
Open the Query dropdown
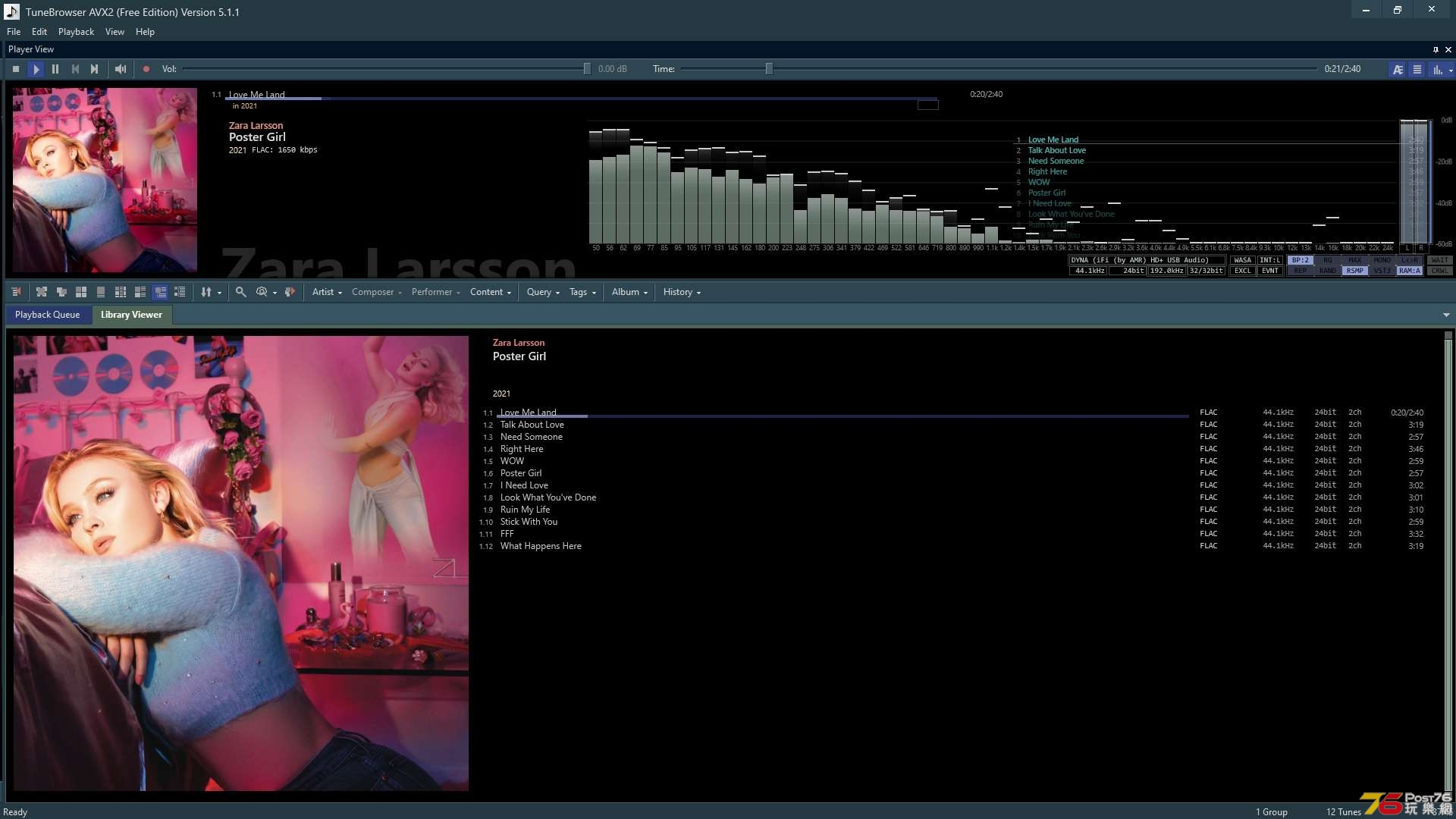[x=543, y=292]
